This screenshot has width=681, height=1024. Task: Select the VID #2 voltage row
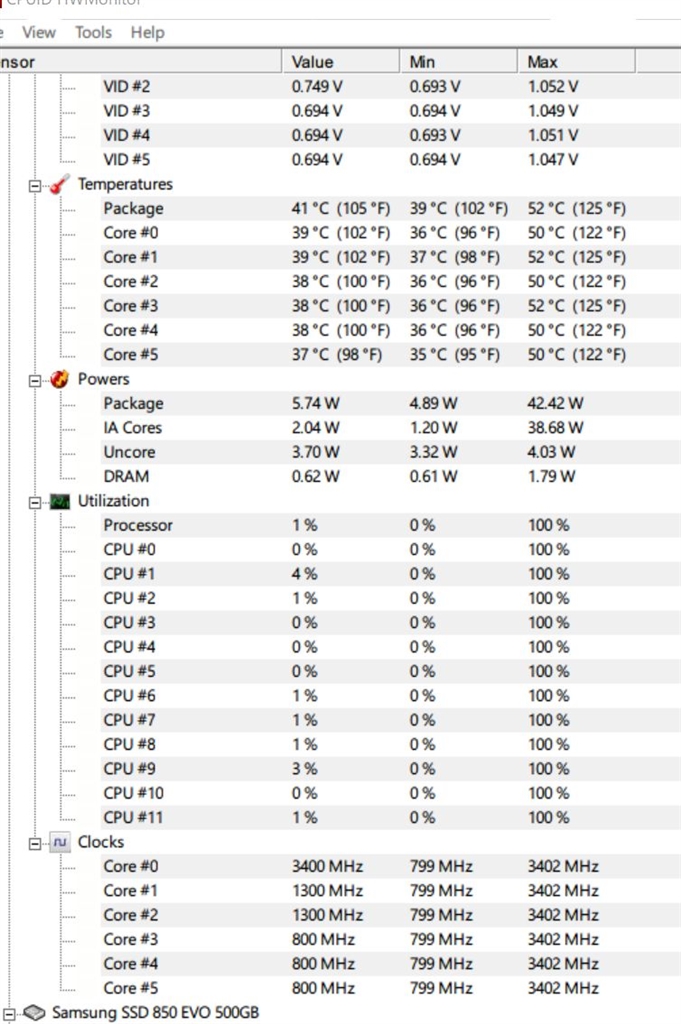(x=126, y=86)
